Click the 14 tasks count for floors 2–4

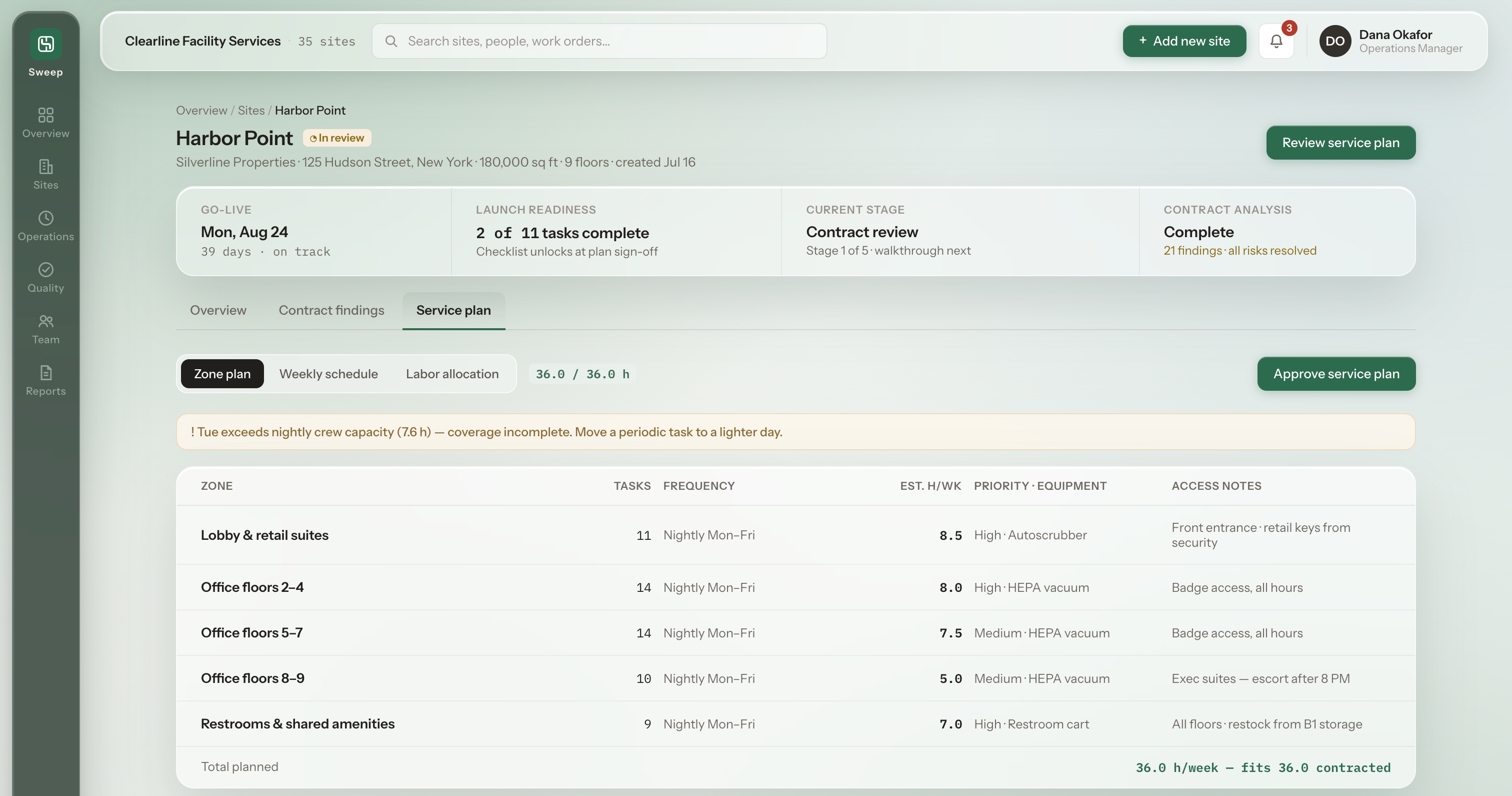643,587
